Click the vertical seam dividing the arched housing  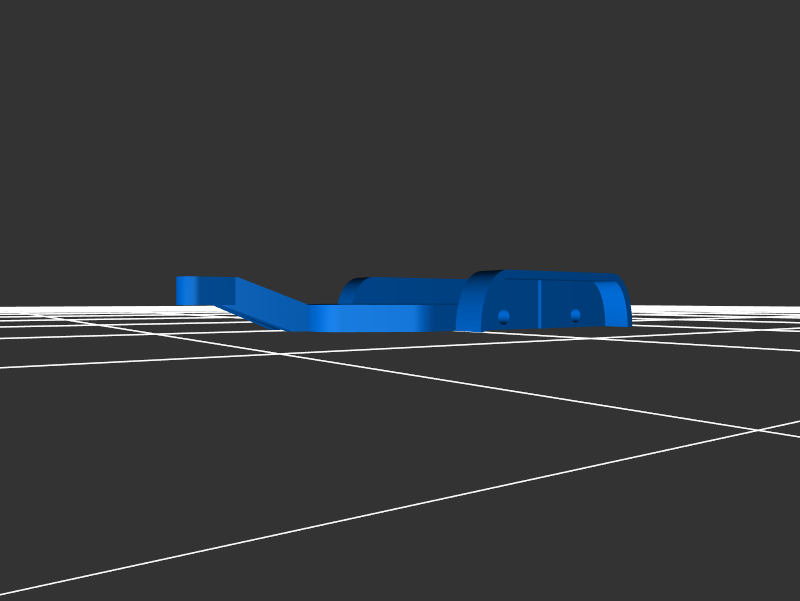click(540, 304)
